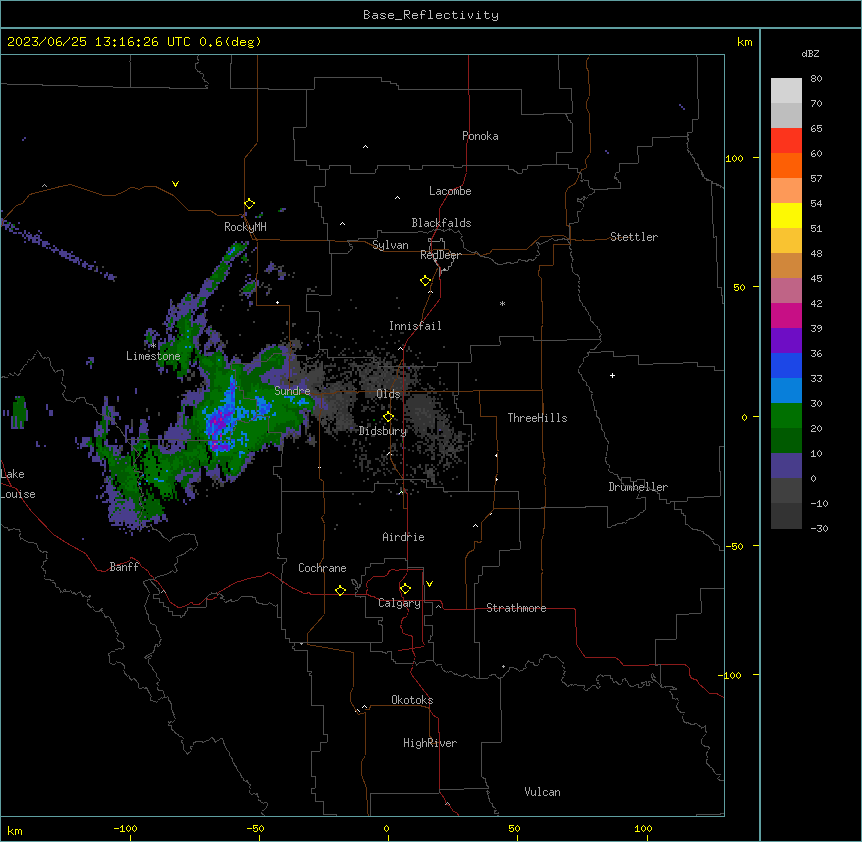The height and width of the screenshot is (842, 862).
Task: Select the violet purple legend swatch below 39
Action: point(786,340)
